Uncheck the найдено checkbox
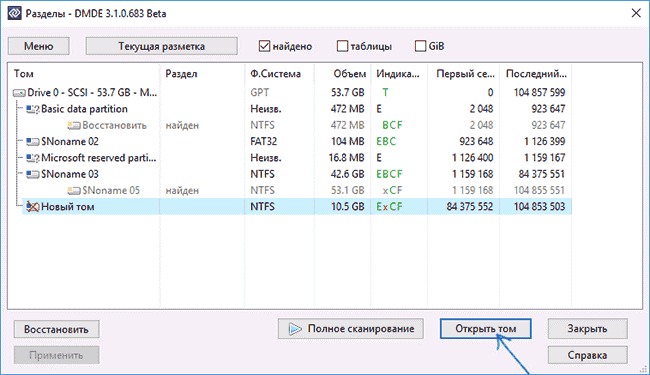 click(264, 46)
